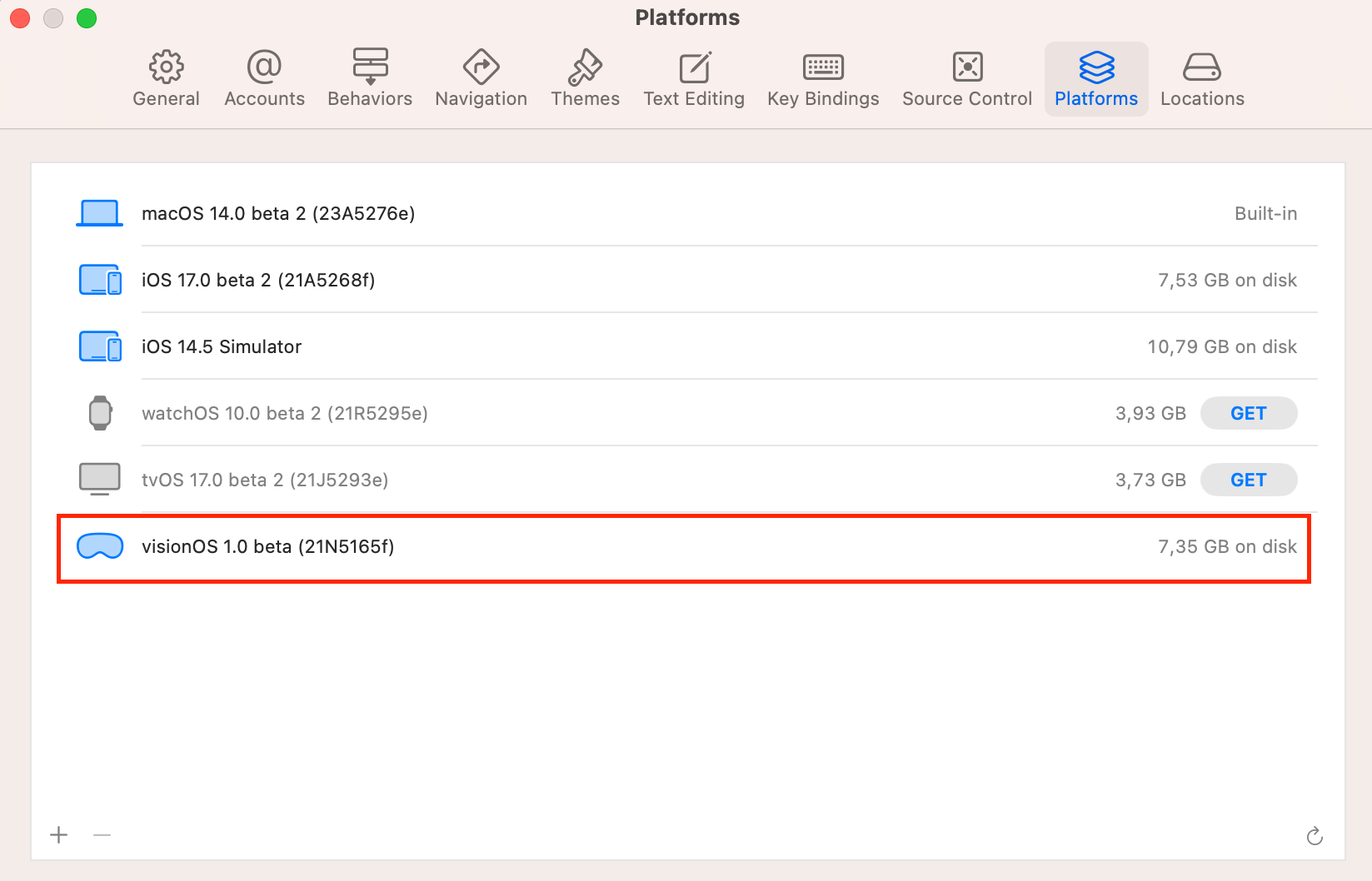Close the Platforms window
The width and height of the screenshot is (1372, 881).
20,17
